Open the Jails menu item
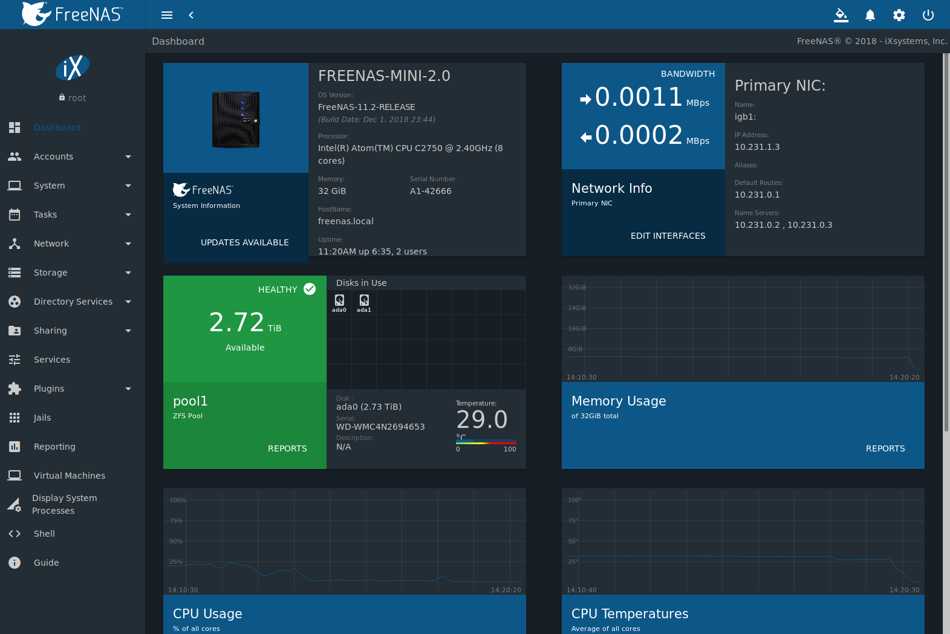 click(x=72, y=418)
